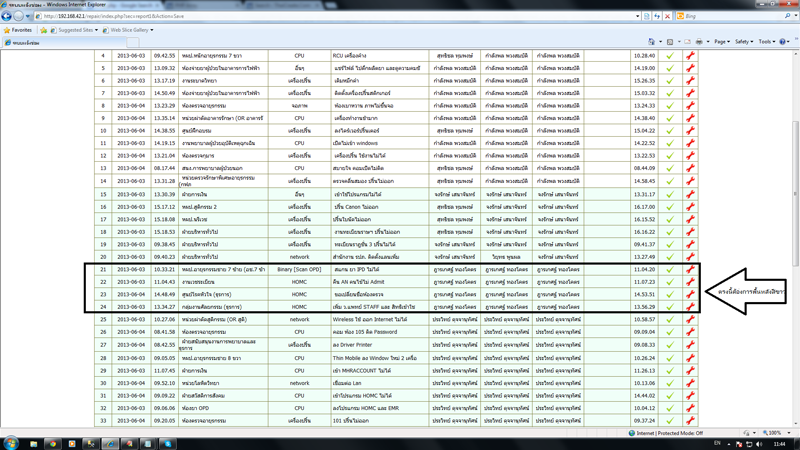Open Web Slice Gallery link
Image resolution: width=800 pixels, height=450 pixels.
(x=128, y=30)
